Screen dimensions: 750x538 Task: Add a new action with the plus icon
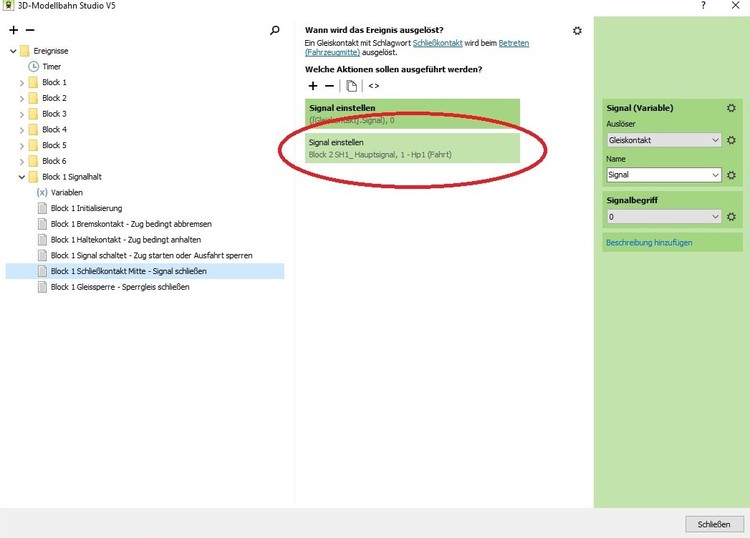tap(313, 86)
